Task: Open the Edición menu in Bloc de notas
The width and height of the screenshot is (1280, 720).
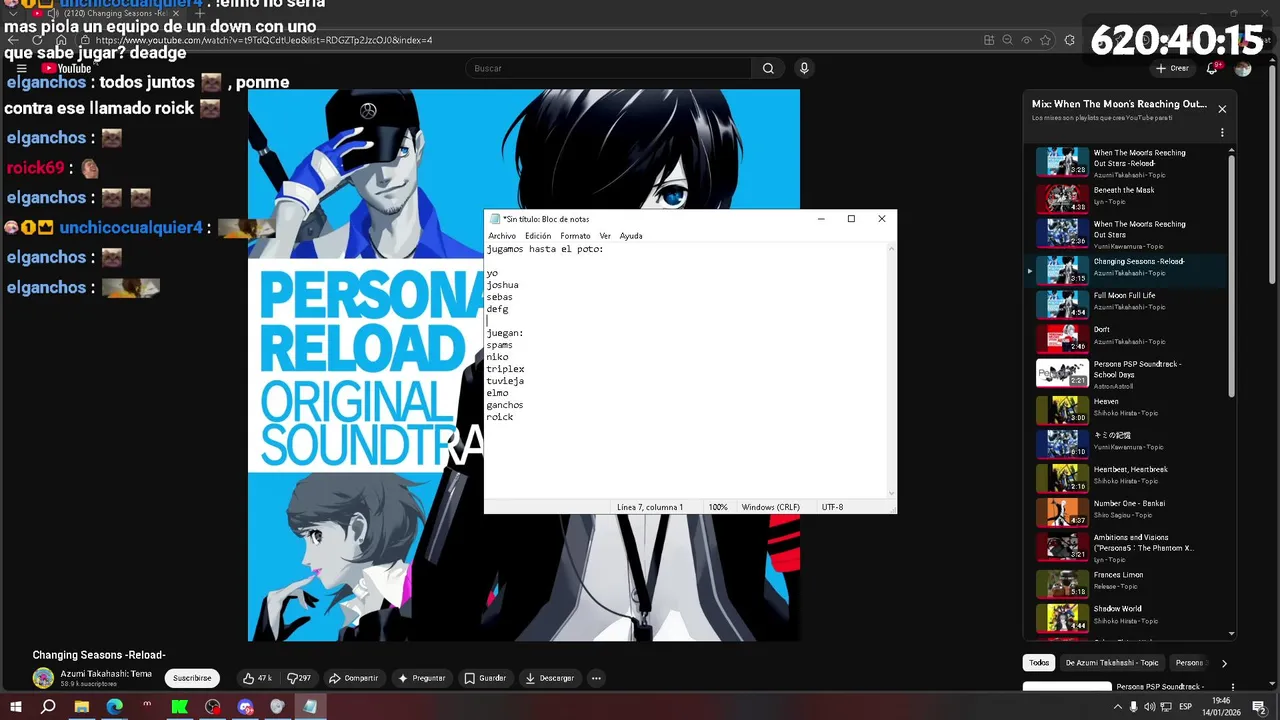Action: click(x=538, y=236)
